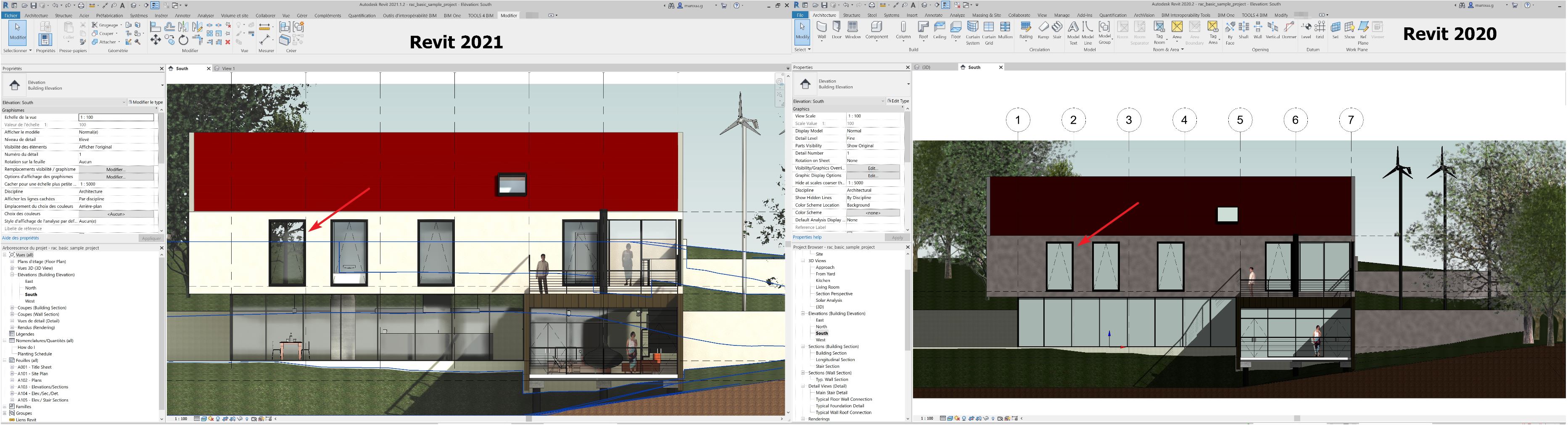Image resolution: width=1568 pixels, height=425 pixels.
Task: Collapse the "Elévations (Building Elevation)" node
Action: pyautogui.click(x=12, y=275)
